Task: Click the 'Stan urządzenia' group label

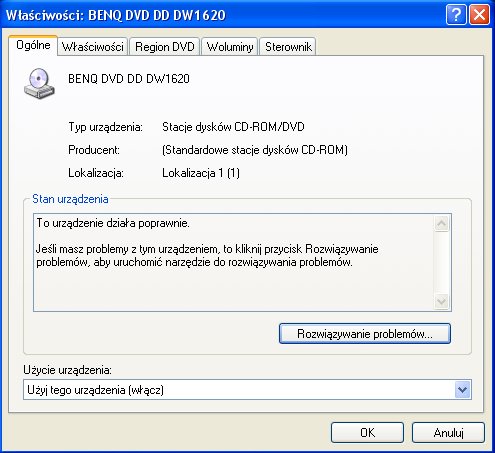Action: point(70,199)
